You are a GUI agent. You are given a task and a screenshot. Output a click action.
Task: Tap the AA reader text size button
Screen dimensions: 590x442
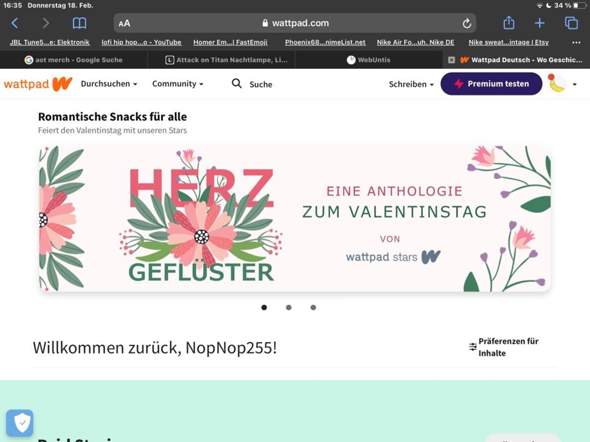pyautogui.click(x=124, y=23)
